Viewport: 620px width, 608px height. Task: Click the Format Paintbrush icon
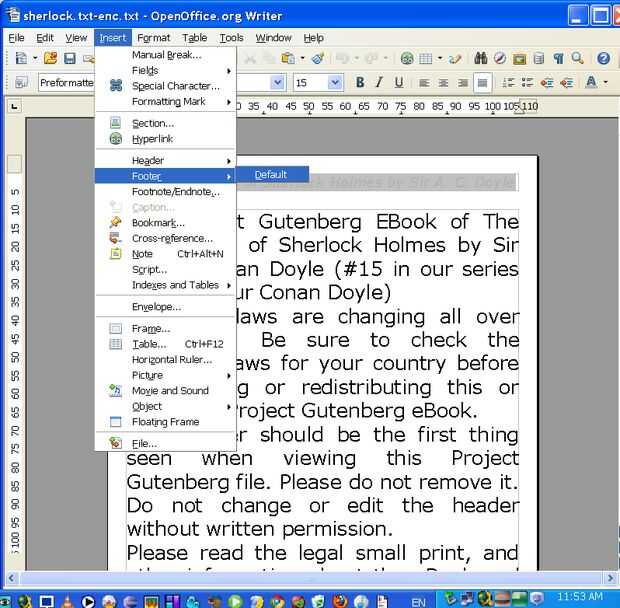pos(318,58)
